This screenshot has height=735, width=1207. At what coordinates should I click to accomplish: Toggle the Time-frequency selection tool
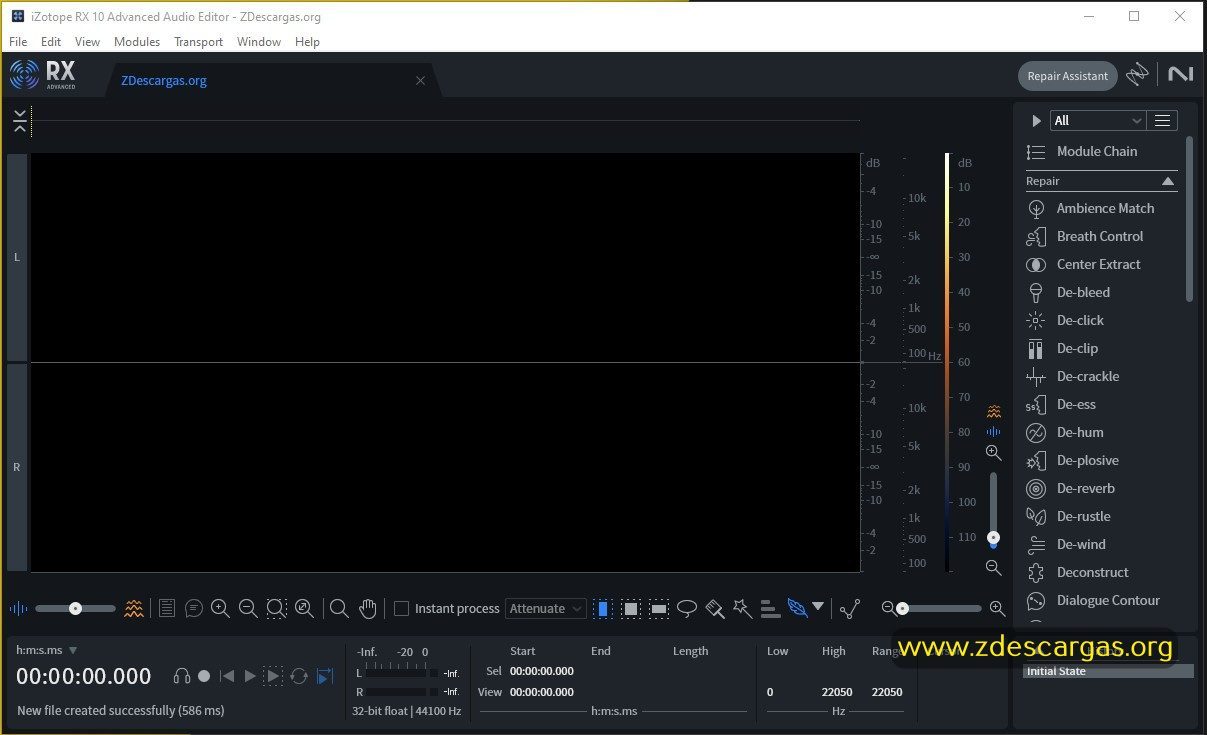(x=631, y=608)
